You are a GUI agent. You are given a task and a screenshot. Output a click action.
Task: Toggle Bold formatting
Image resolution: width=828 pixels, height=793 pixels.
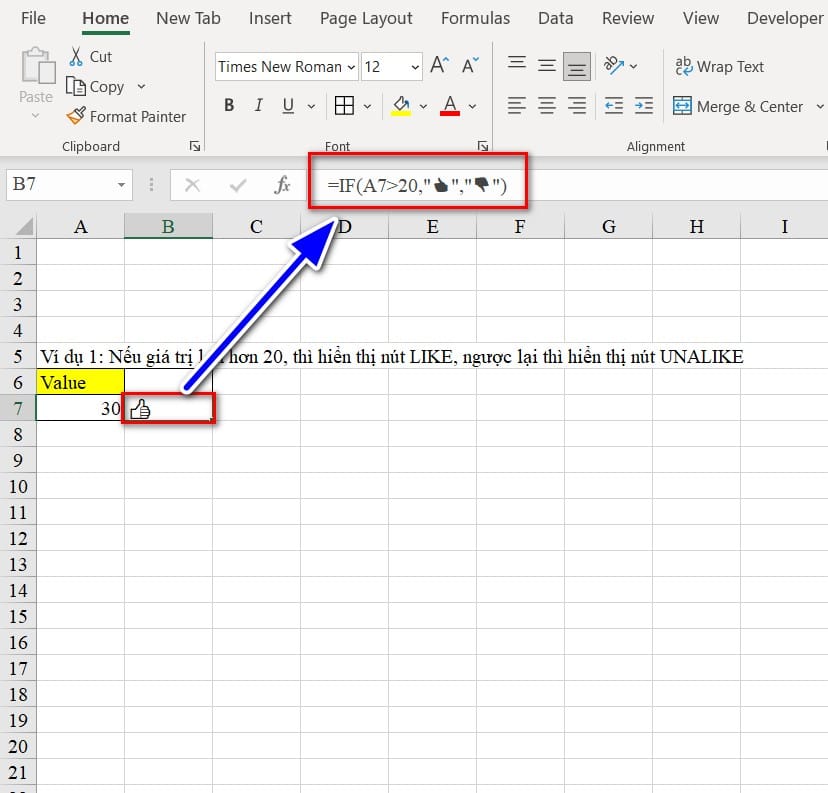tap(229, 106)
